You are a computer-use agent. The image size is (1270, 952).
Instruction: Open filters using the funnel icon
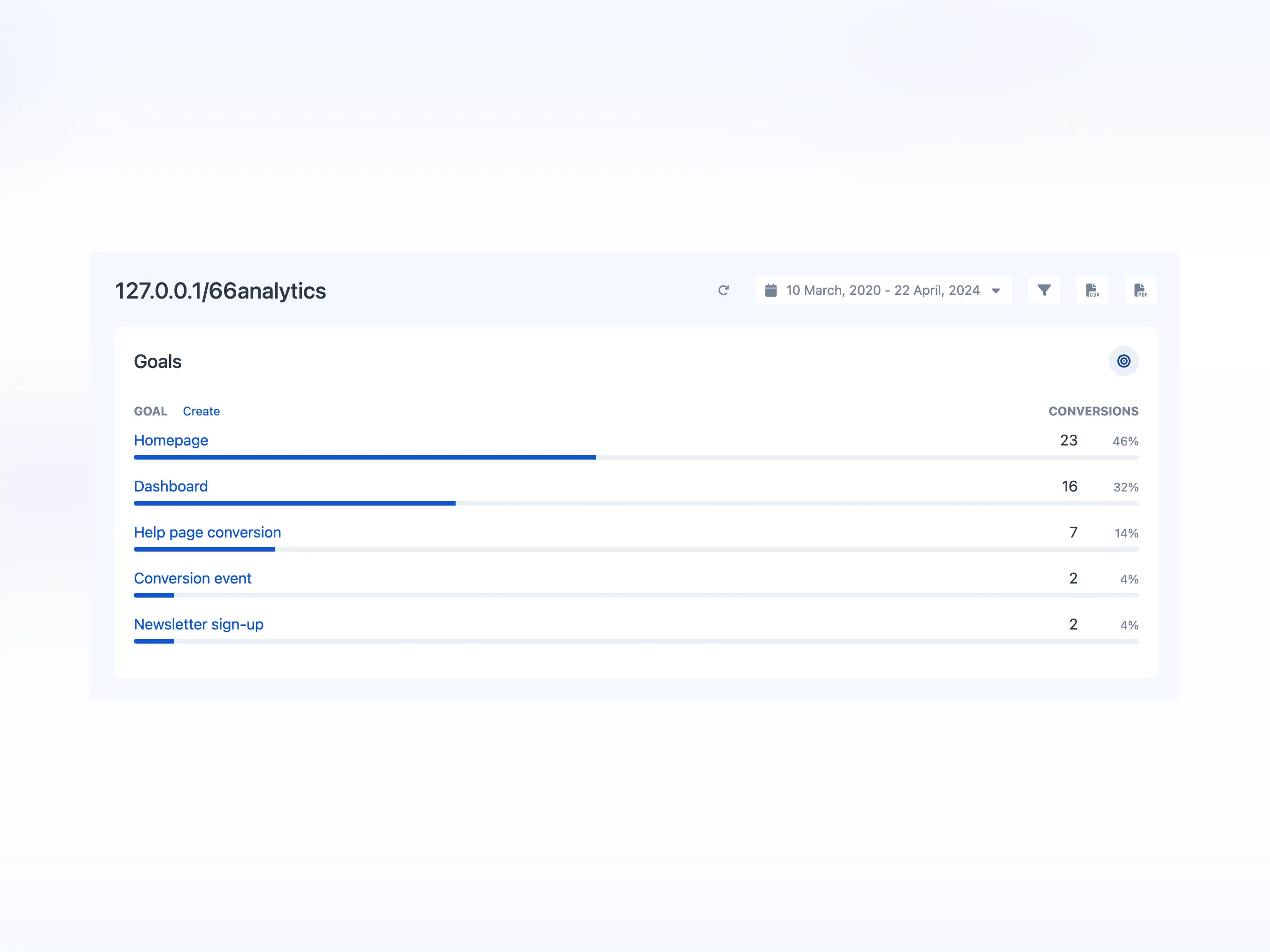pyautogui.click(x=1045, y=291)
